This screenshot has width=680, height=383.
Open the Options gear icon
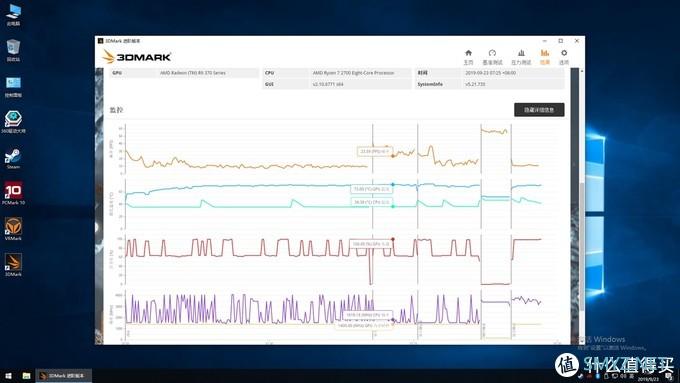coord(564,53)
